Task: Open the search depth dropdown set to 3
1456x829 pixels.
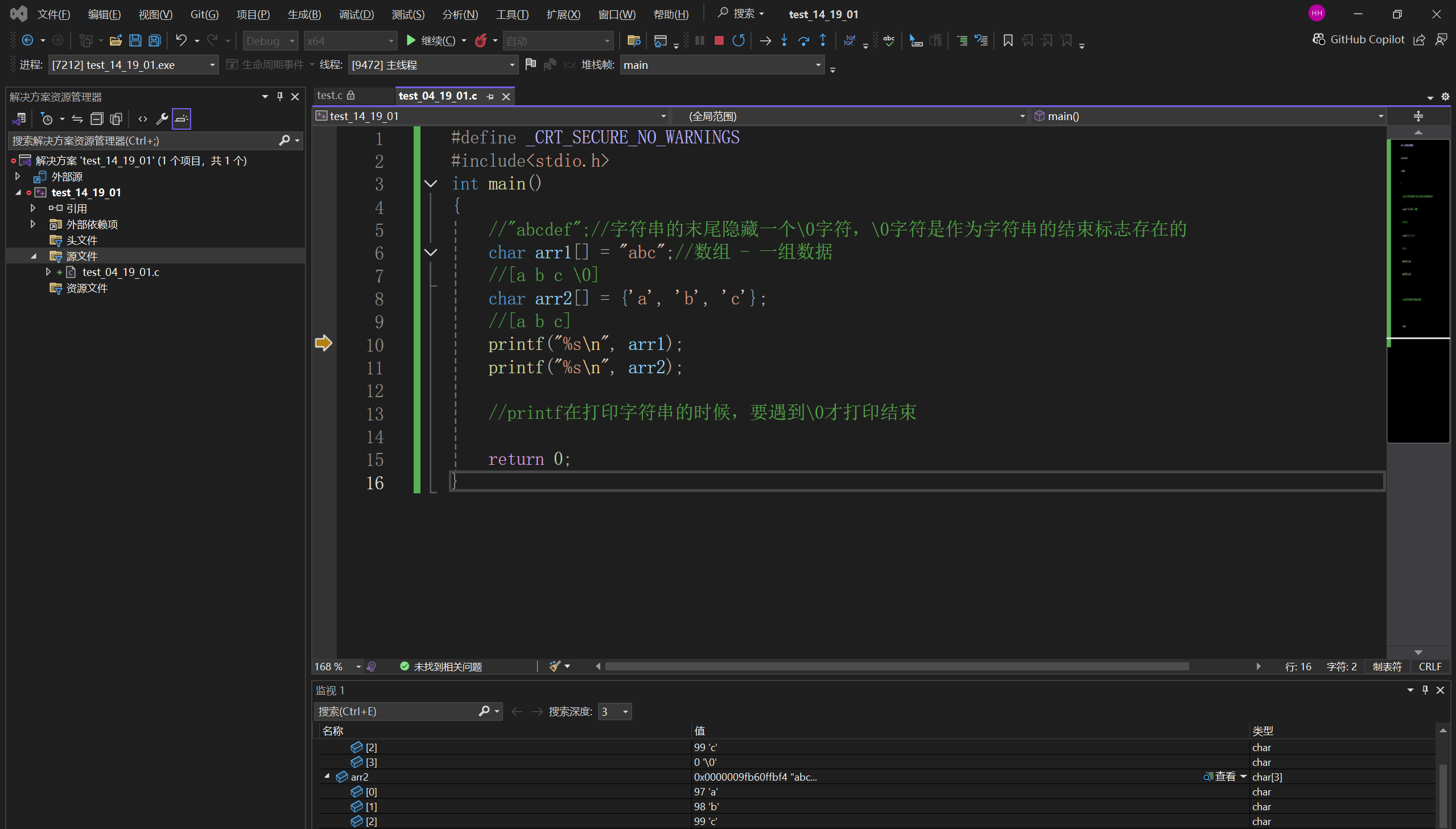Action: pos(614,712)
